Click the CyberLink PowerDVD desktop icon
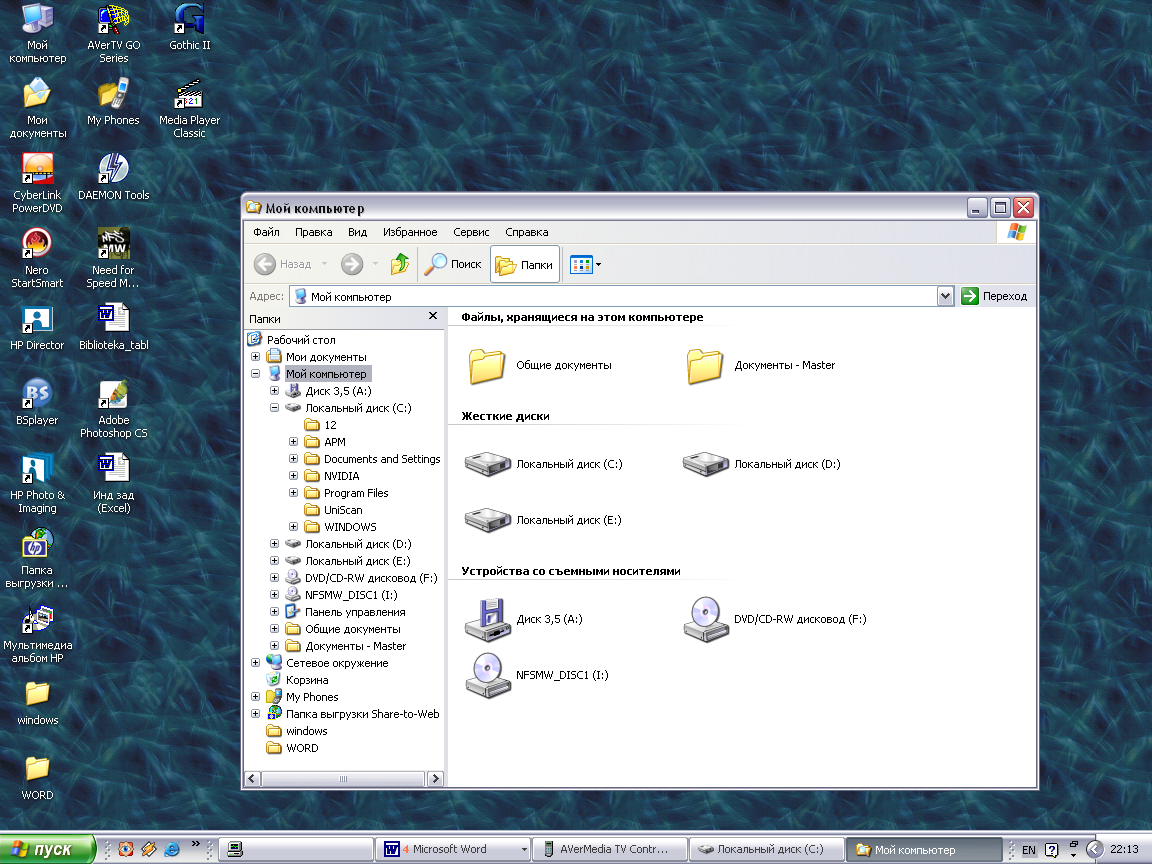This screenshot has height=864, width=1152. click(x=37, y=183)
